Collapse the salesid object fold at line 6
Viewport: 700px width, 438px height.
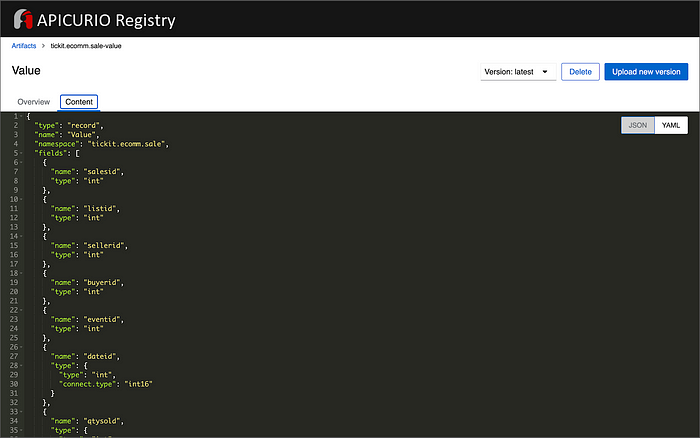click(x=21, y=163)
